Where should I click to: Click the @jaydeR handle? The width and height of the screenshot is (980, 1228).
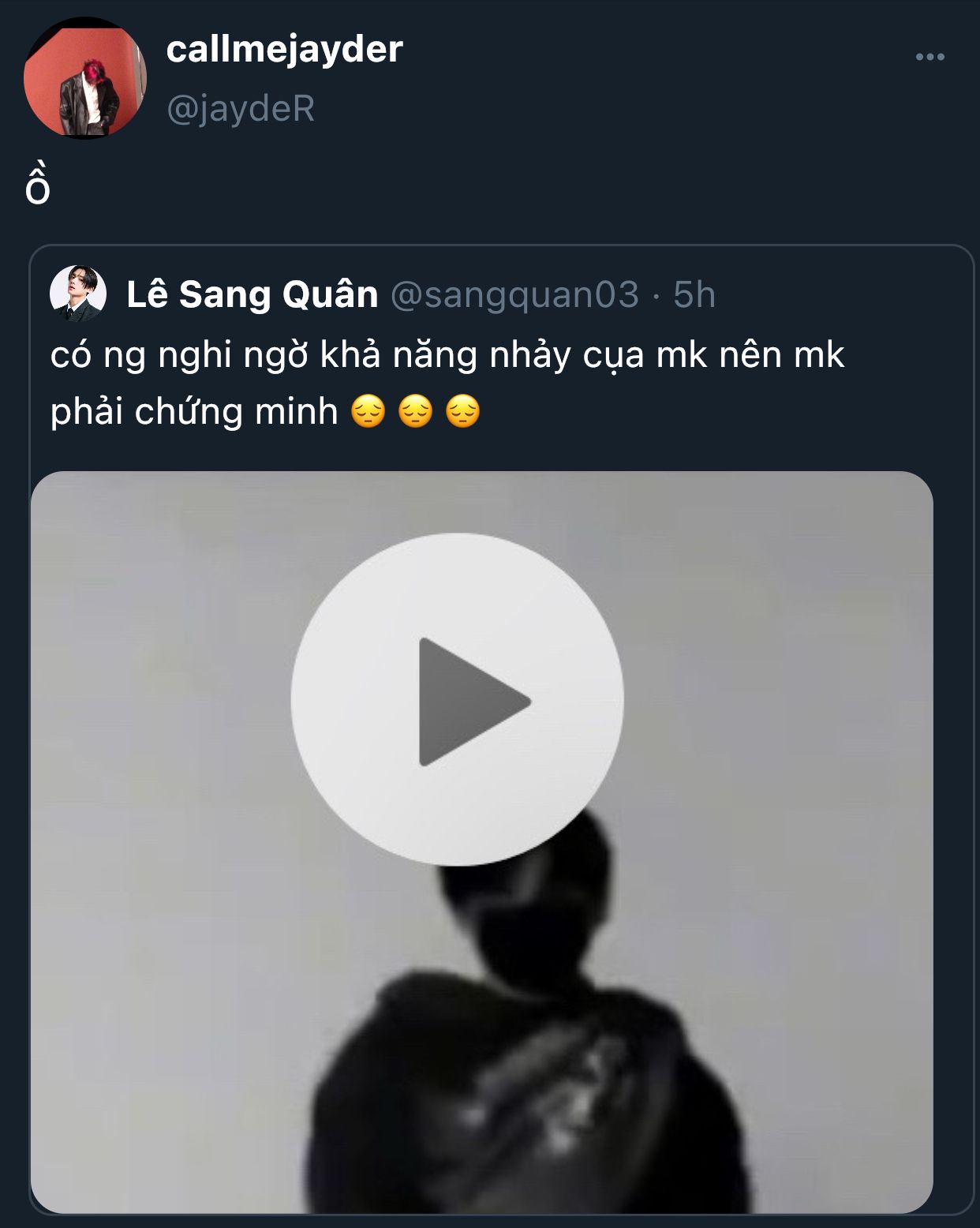241,108
